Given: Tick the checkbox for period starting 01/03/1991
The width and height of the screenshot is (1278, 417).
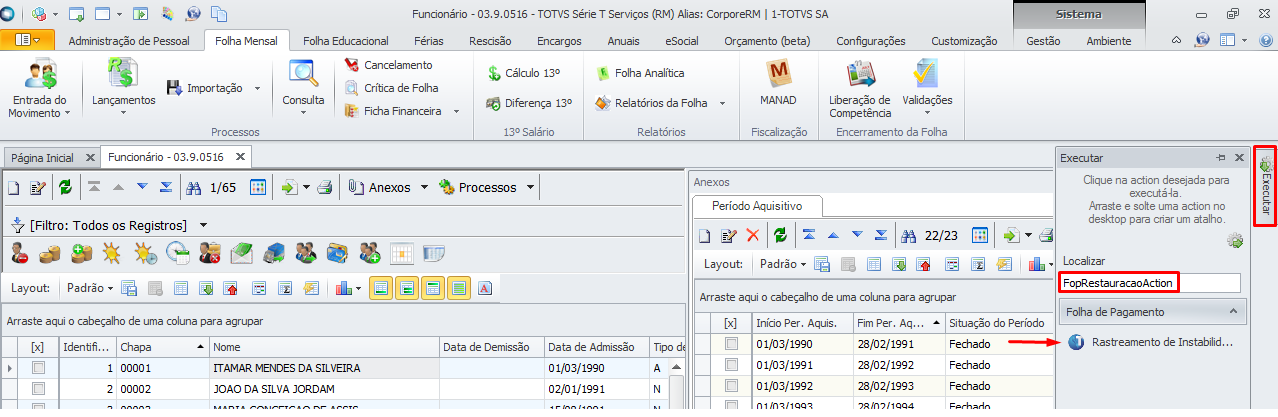Looking at the screenshot, I should (x=731, y=364).
